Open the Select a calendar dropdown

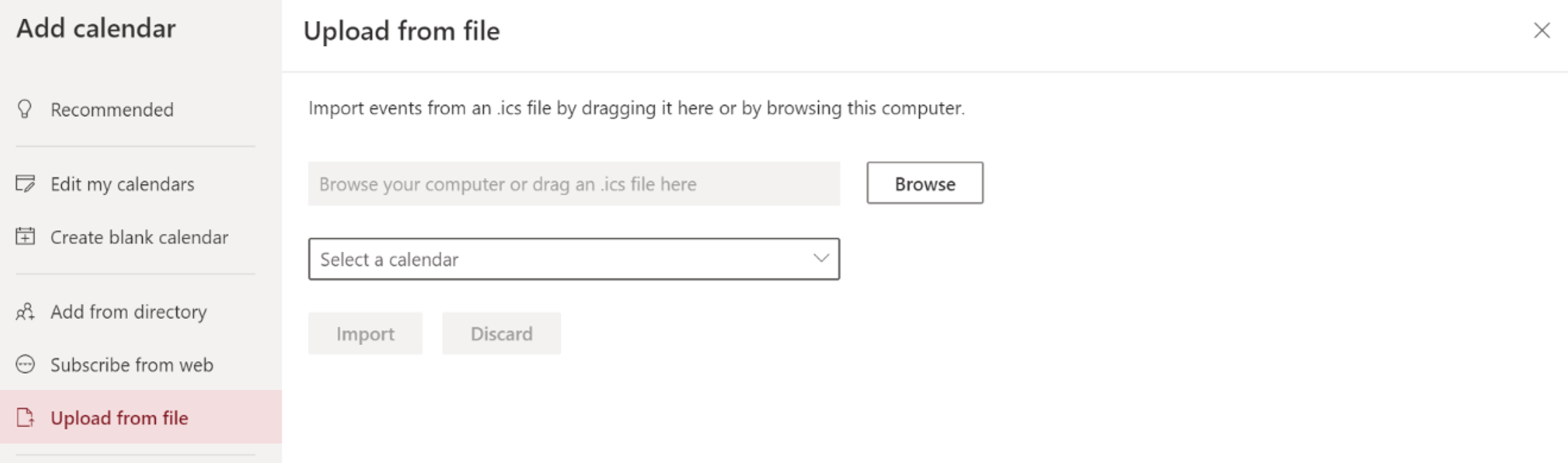[x=573, y=259]
